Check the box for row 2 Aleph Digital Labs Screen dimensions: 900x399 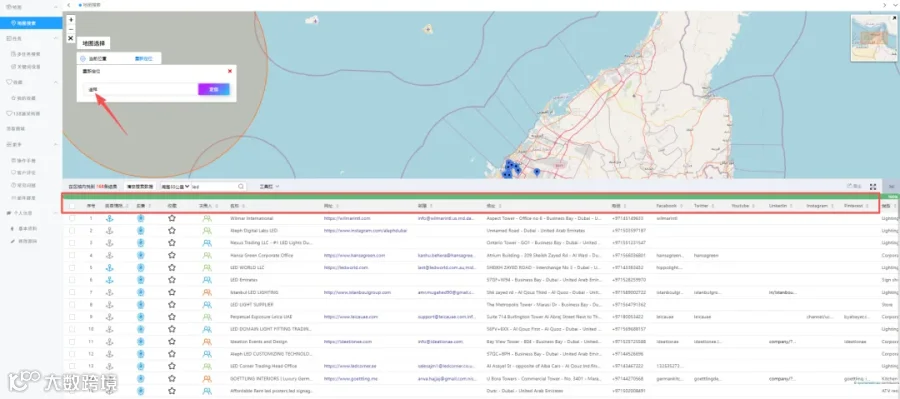pos(72,230)
